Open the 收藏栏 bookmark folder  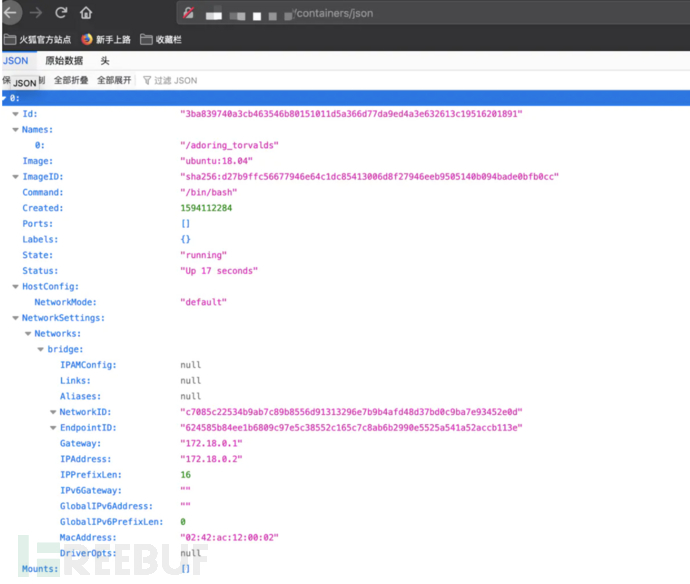pyautogui.click(x=161, y=40)
